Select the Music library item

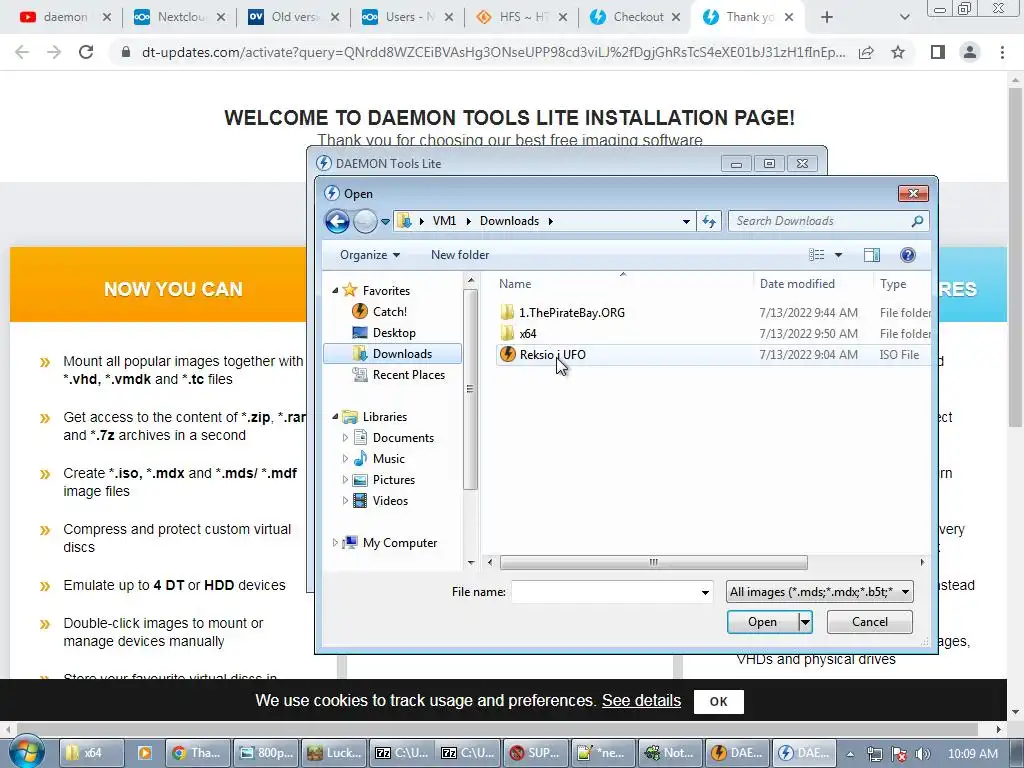point(389,458)
